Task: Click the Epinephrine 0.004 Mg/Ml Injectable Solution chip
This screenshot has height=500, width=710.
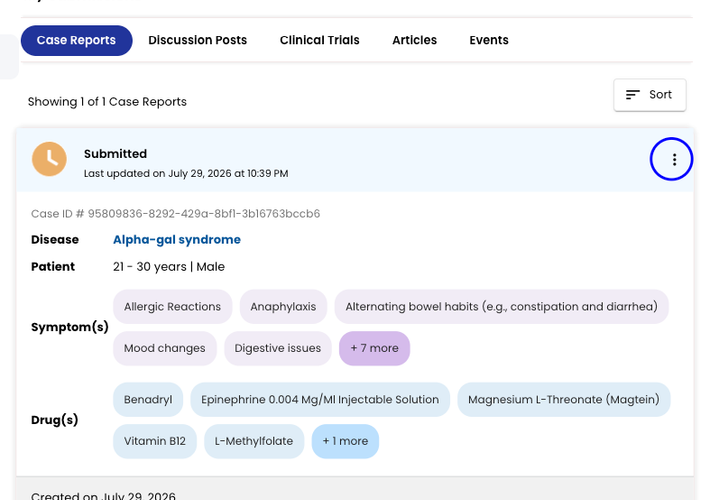Action: pos(320,399)
